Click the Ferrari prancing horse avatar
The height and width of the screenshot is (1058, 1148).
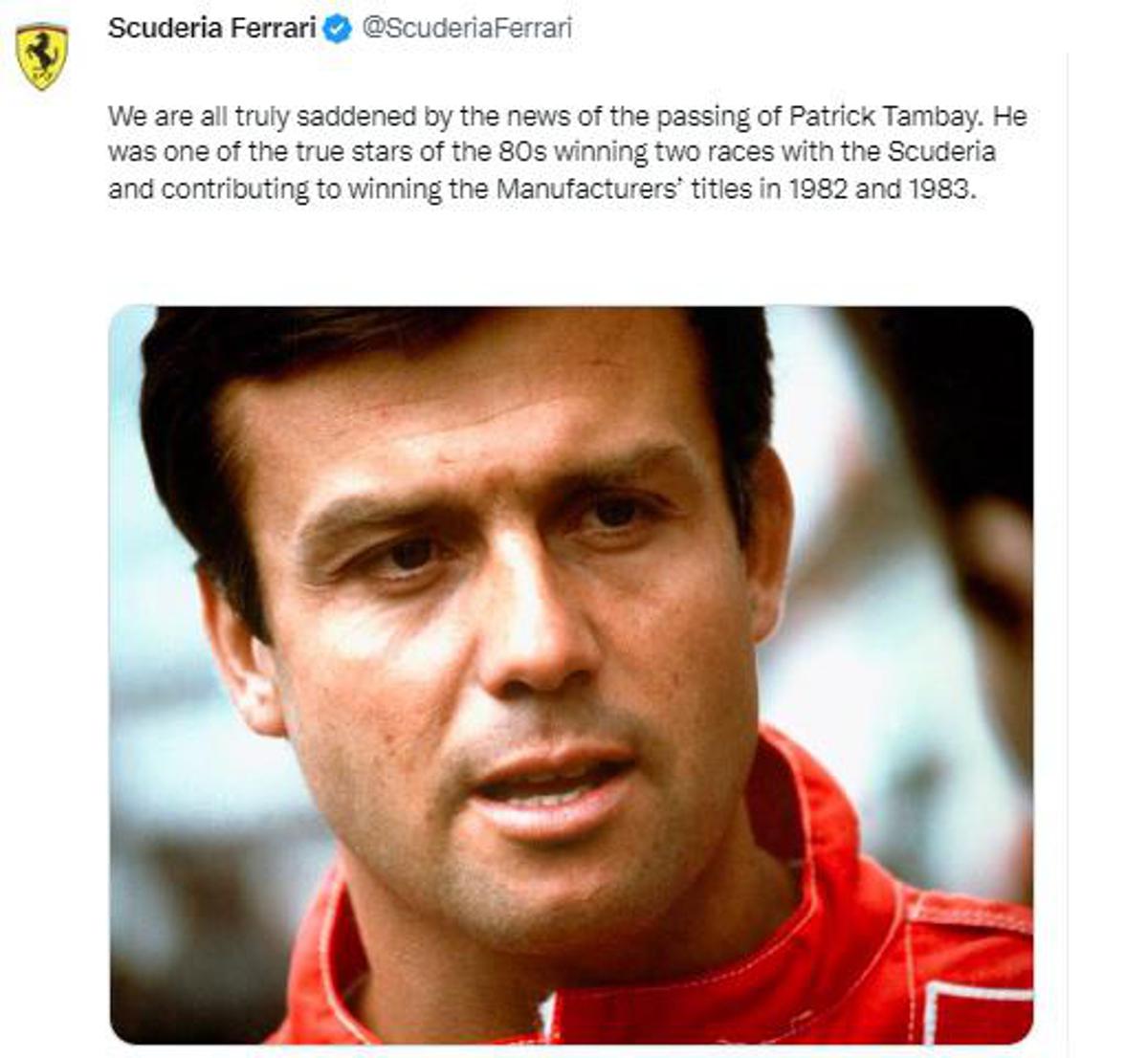[41, 57]
